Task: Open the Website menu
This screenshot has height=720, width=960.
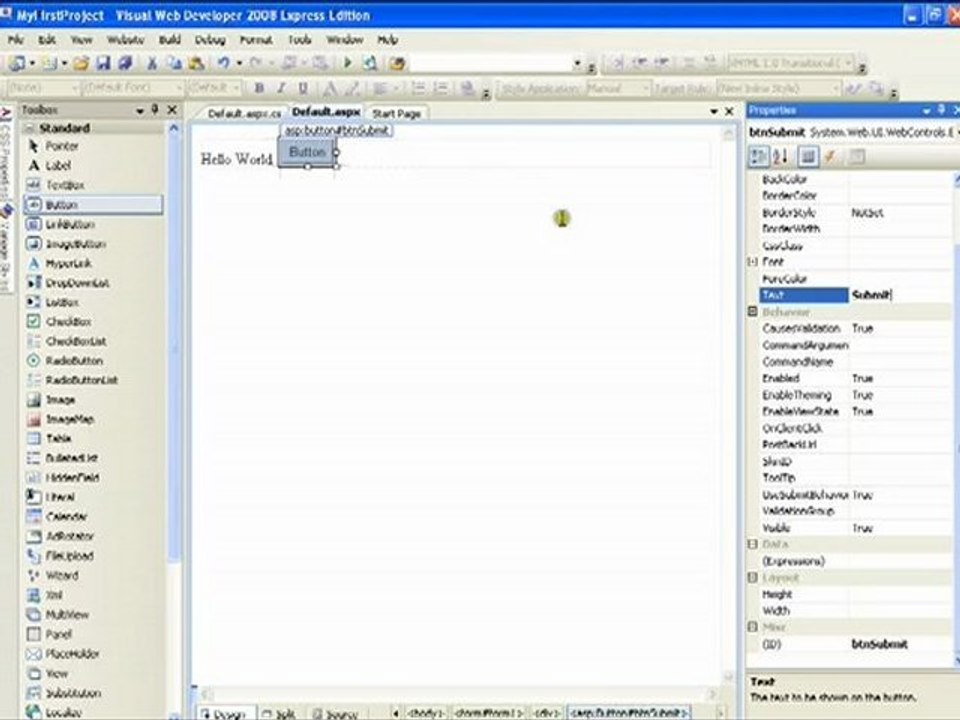Action: [126, 40]
